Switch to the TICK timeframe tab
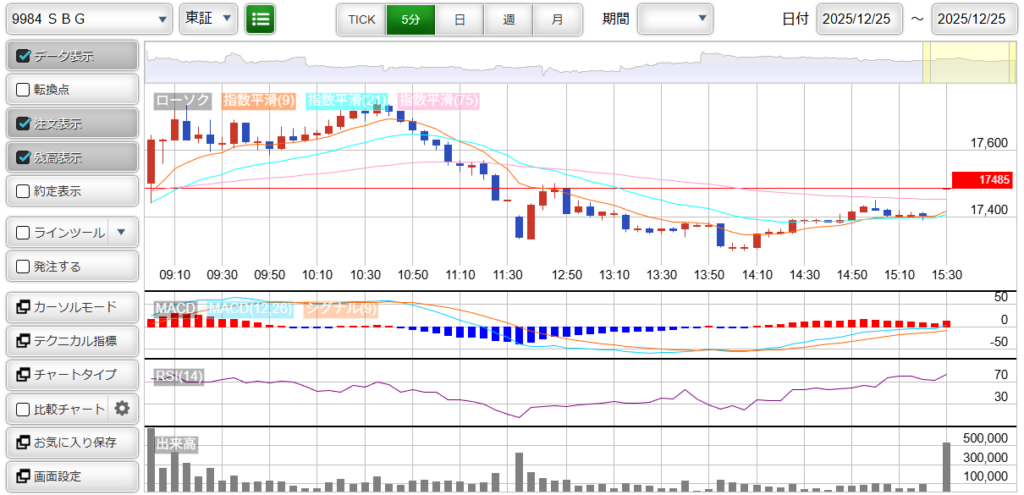The width and height of the screenshot is (1024, 495). pyautogui.click(x=361, y=19)
